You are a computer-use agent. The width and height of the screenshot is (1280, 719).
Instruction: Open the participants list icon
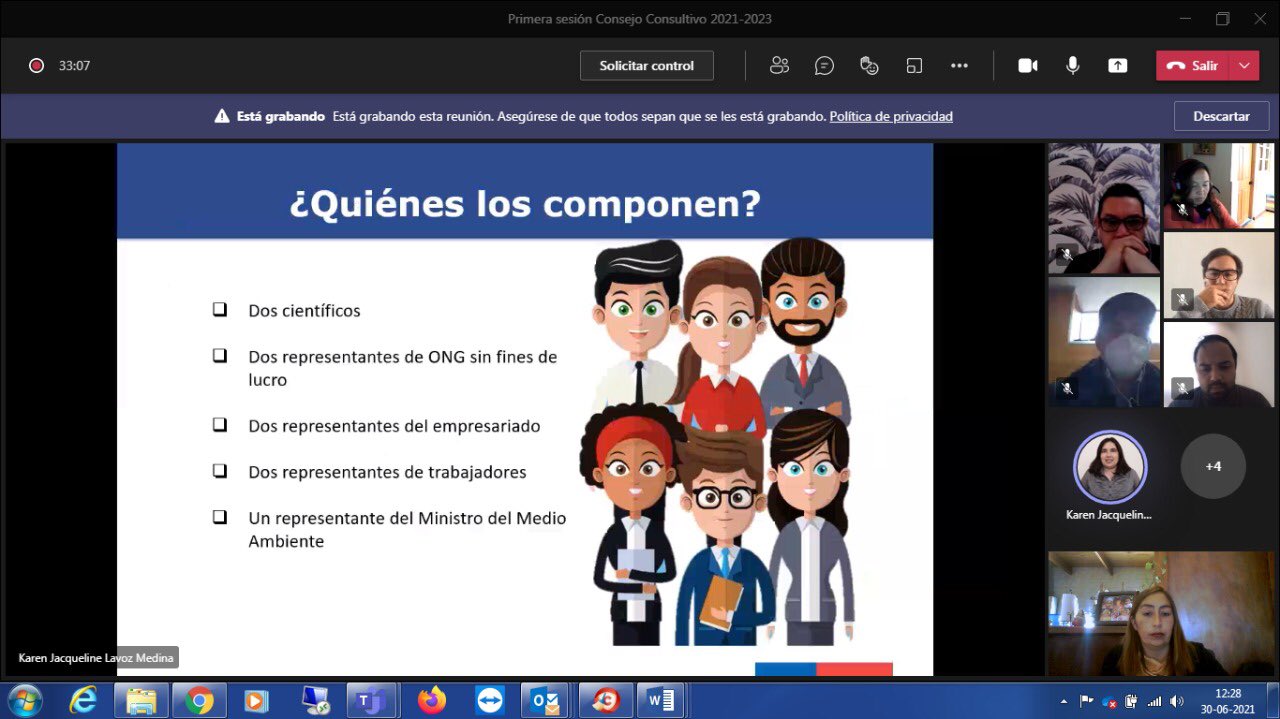pyautogui.click(x=780, y=65)
